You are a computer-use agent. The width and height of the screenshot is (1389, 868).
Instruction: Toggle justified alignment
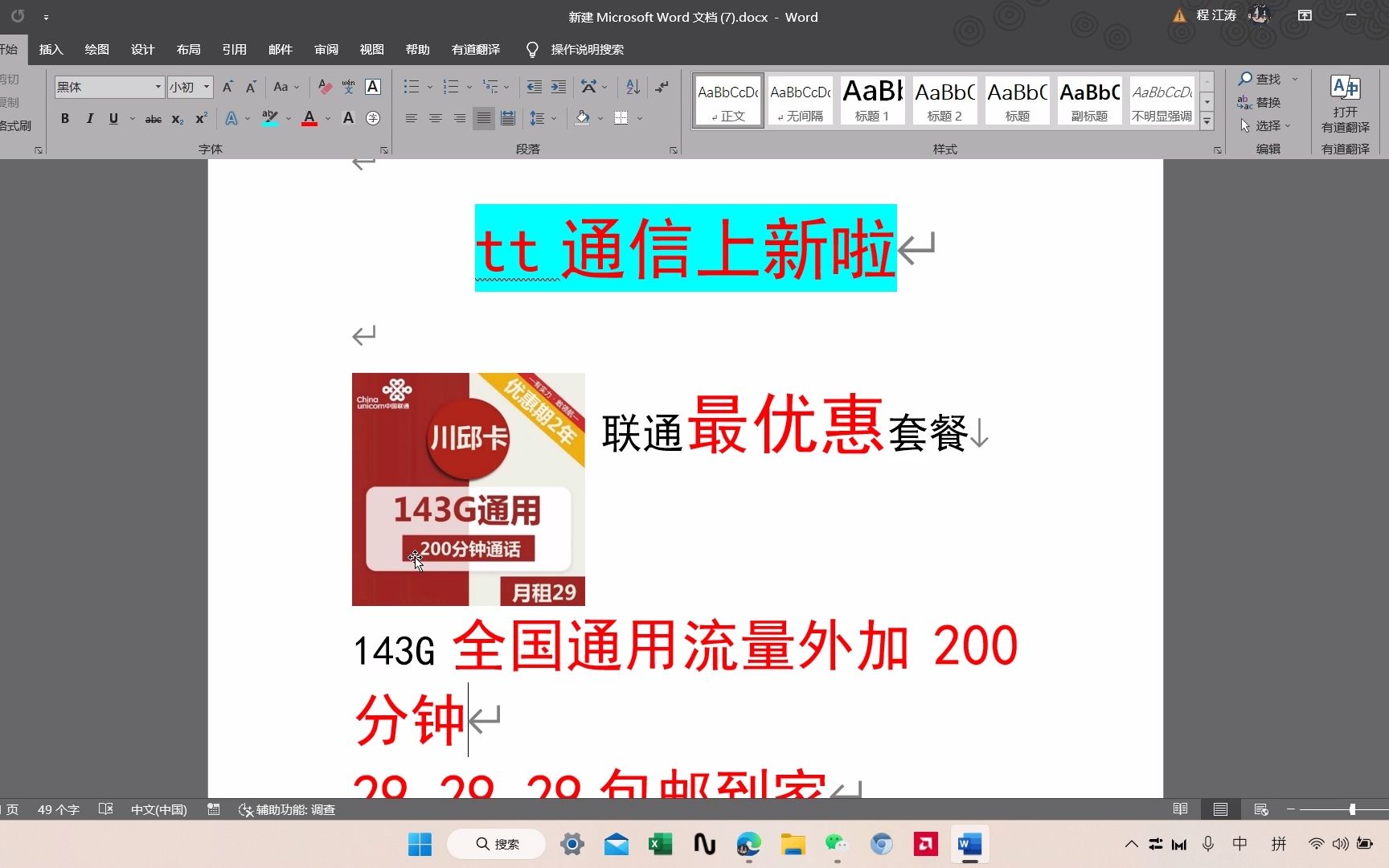[x=483, y=118]
